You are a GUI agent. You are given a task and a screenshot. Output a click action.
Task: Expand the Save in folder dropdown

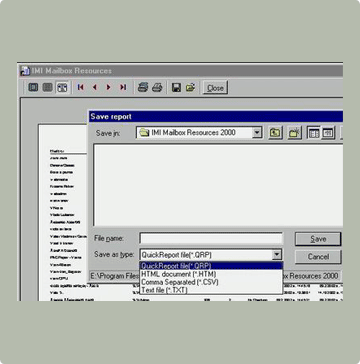coord(257,133)
